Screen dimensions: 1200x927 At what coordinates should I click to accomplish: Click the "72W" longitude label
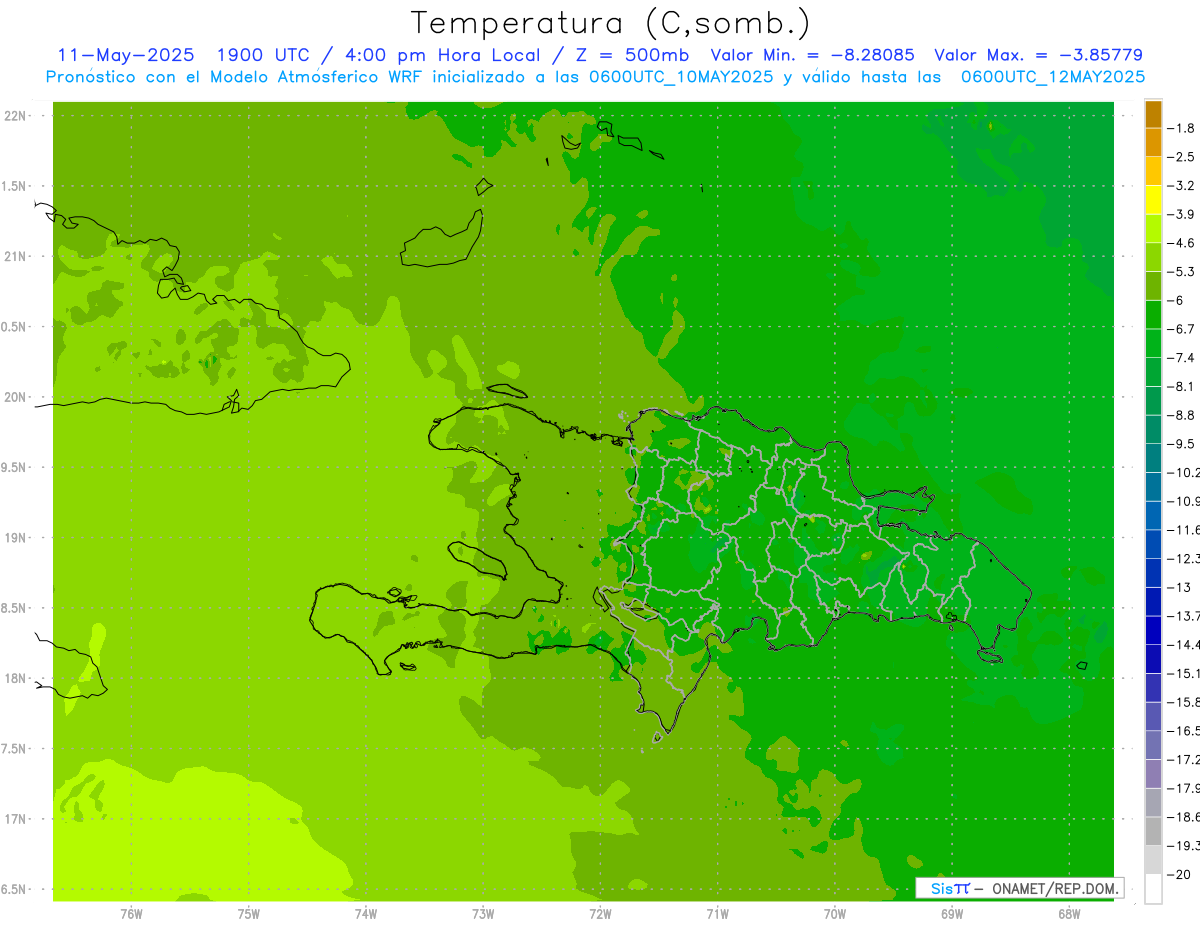(600, 914)
